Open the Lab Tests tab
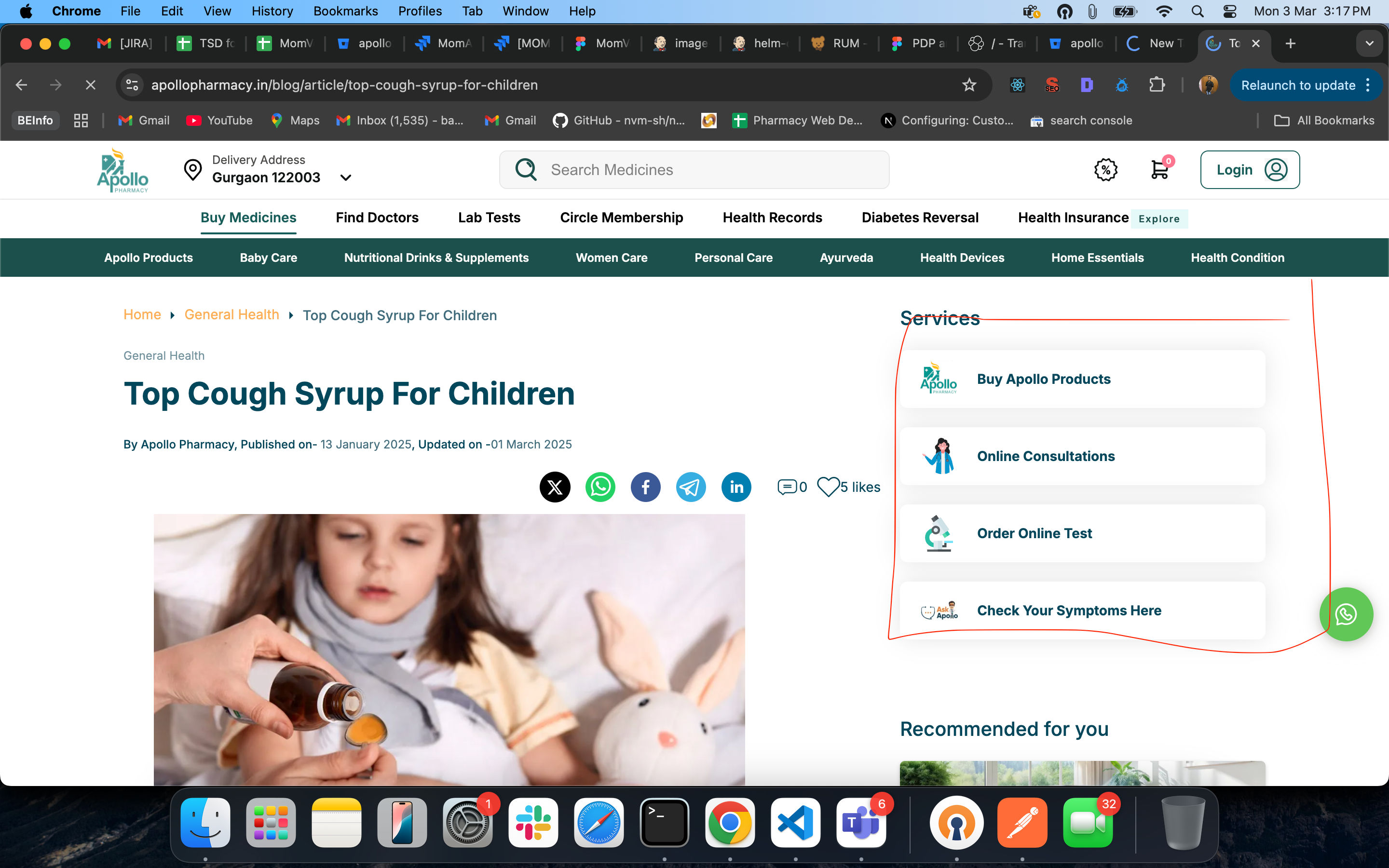The image size is (1389, 868). pyautogui.click(x=489, y=217)
